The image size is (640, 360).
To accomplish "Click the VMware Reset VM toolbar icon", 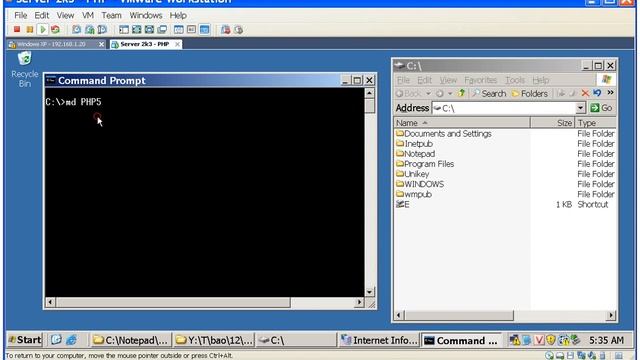I will pyautogui.click(x=55, y=29).
